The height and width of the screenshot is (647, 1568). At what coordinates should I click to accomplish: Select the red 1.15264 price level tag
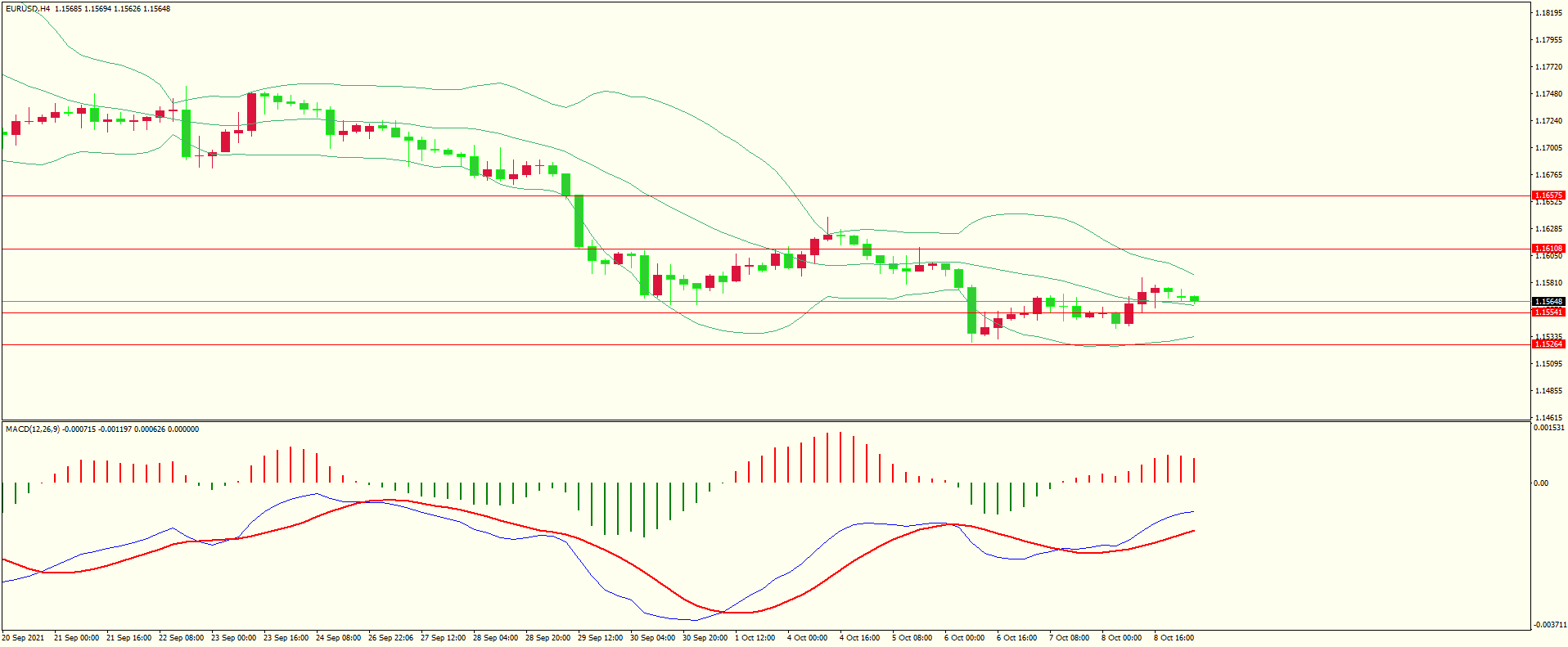point(1548,344)
